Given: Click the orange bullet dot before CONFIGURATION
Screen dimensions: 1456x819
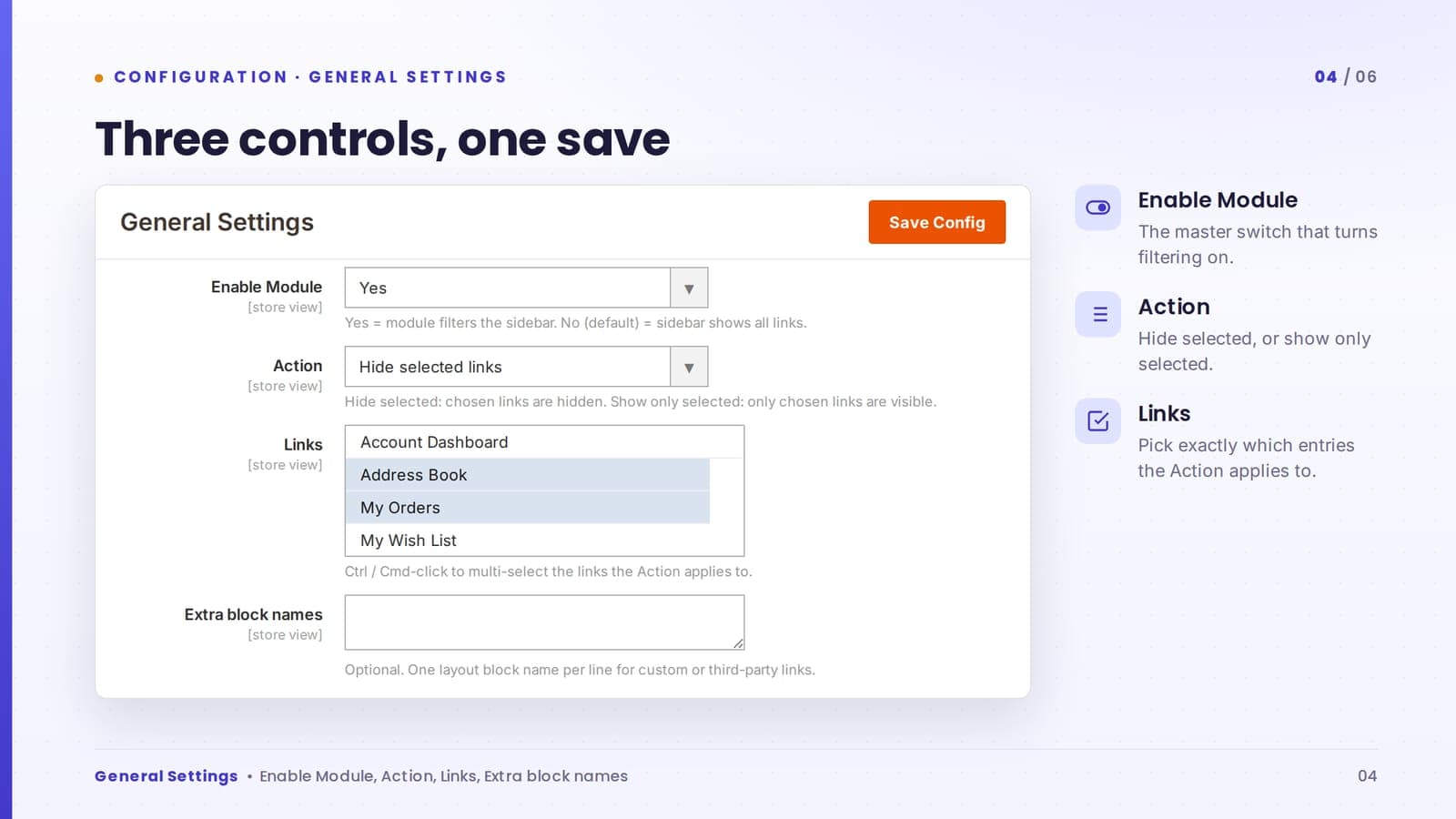Looking at the screenshot, I should pos(99,77).
